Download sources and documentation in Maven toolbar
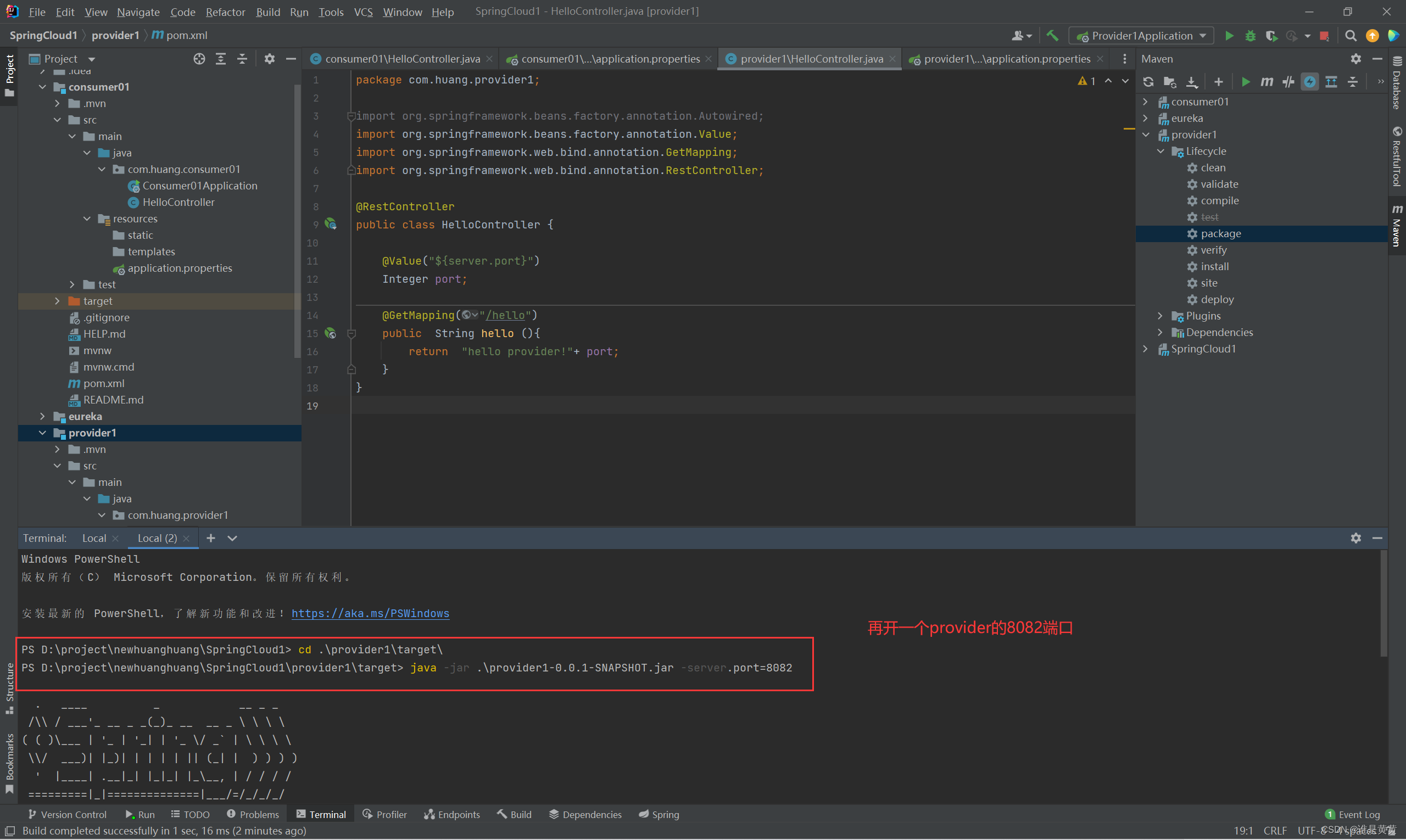The width and height of the screenshot is (1406, 840). pos(1192,82)
